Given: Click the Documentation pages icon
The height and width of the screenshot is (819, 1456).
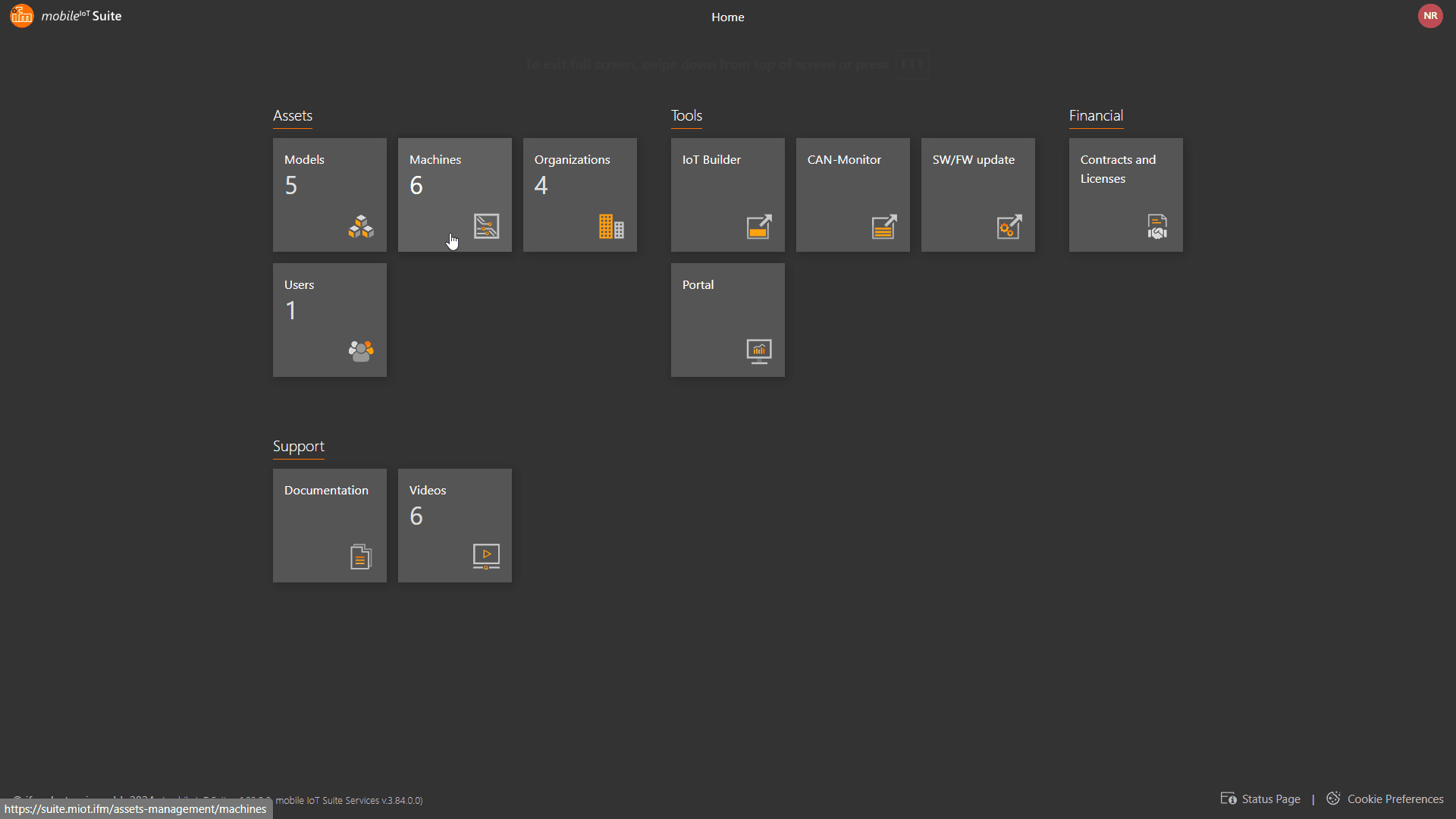Looking at the screenshot, I should coord(361,557).
